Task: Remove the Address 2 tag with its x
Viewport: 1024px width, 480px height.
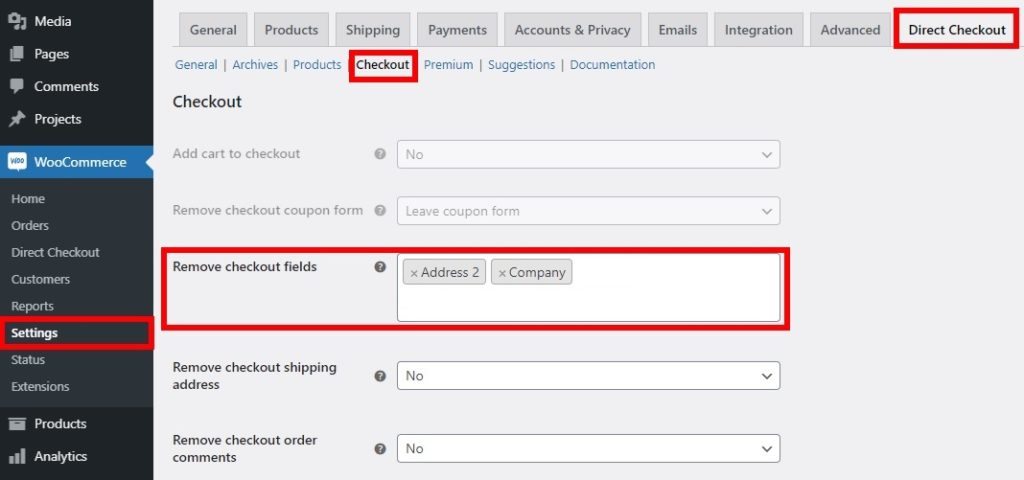Action: [x=413, y=273]
